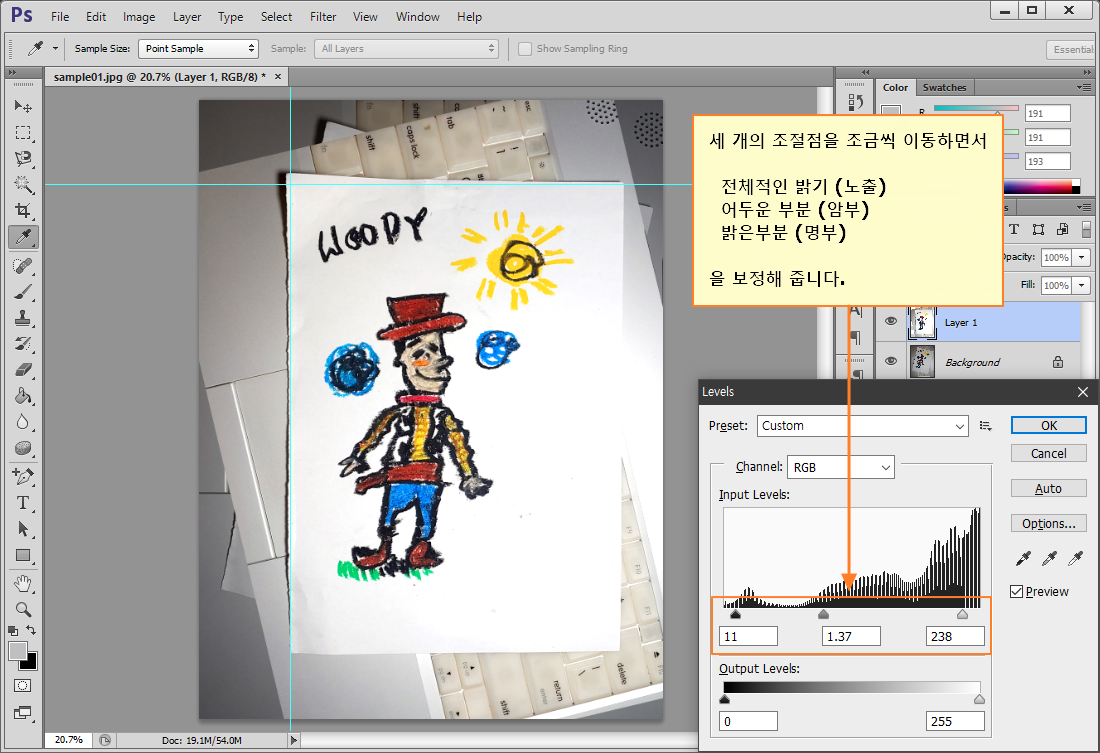This screenshot has width=1100, height=753.
Task: Change the screen mode icon
Action: tap(22, 713)
